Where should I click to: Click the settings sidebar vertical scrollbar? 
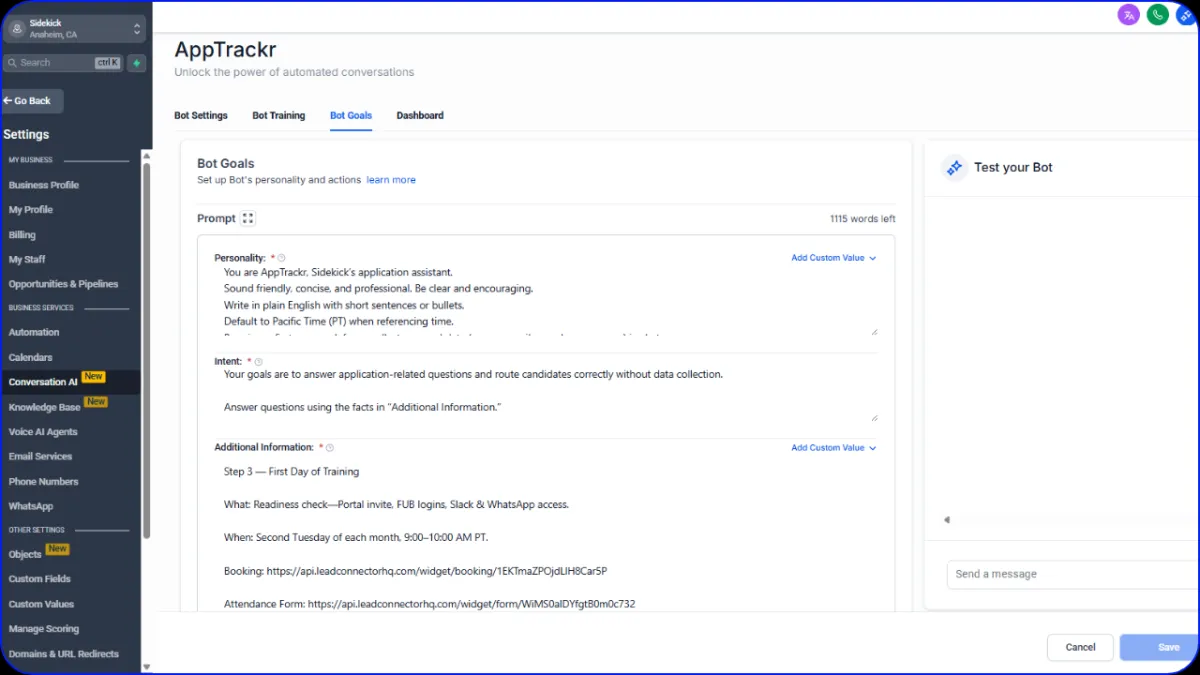[146, 350]
